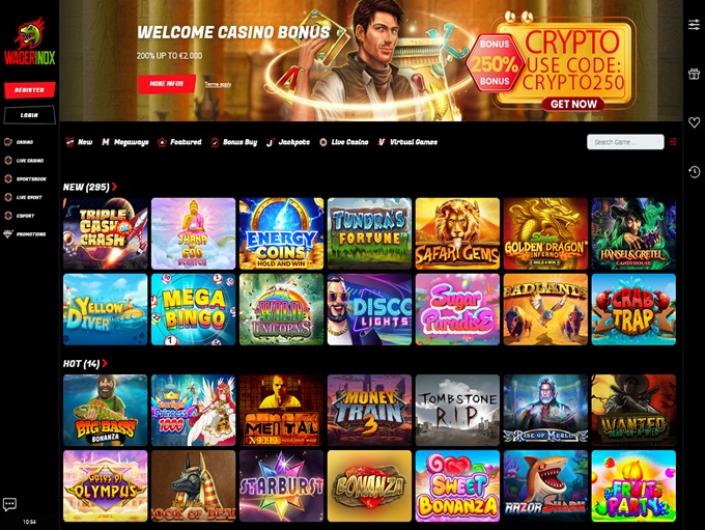Click the Login button
The image size is (705, 530).
tap(30, 115)
